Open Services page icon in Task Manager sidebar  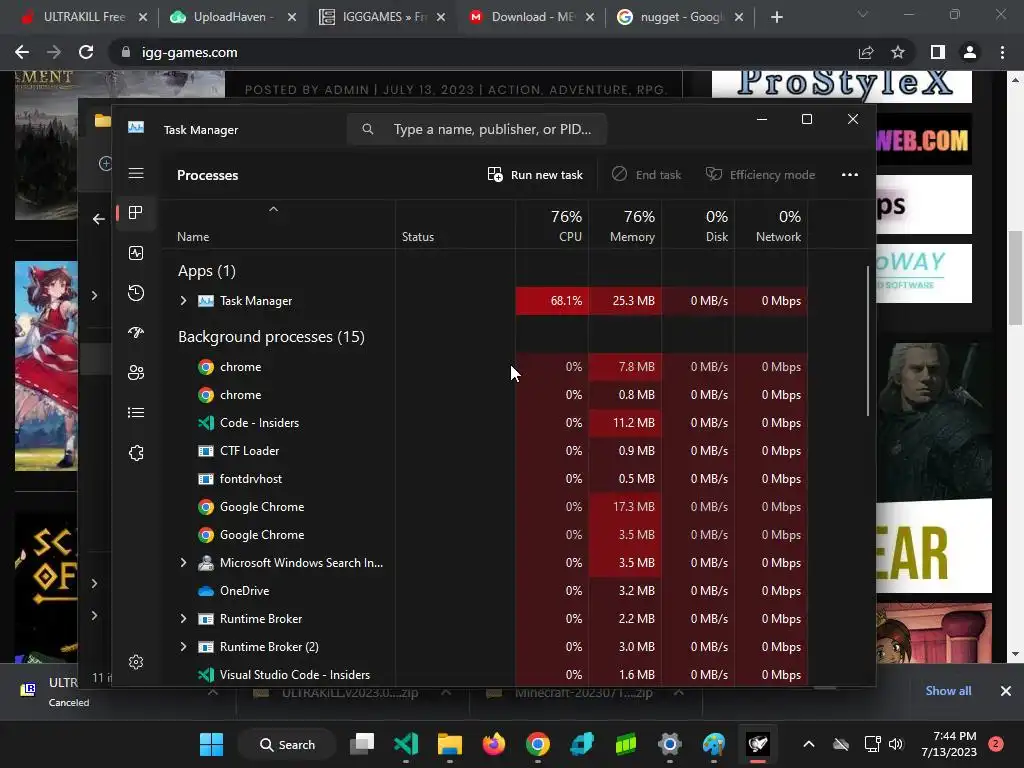pyautogui.click(x=136, y=453)
